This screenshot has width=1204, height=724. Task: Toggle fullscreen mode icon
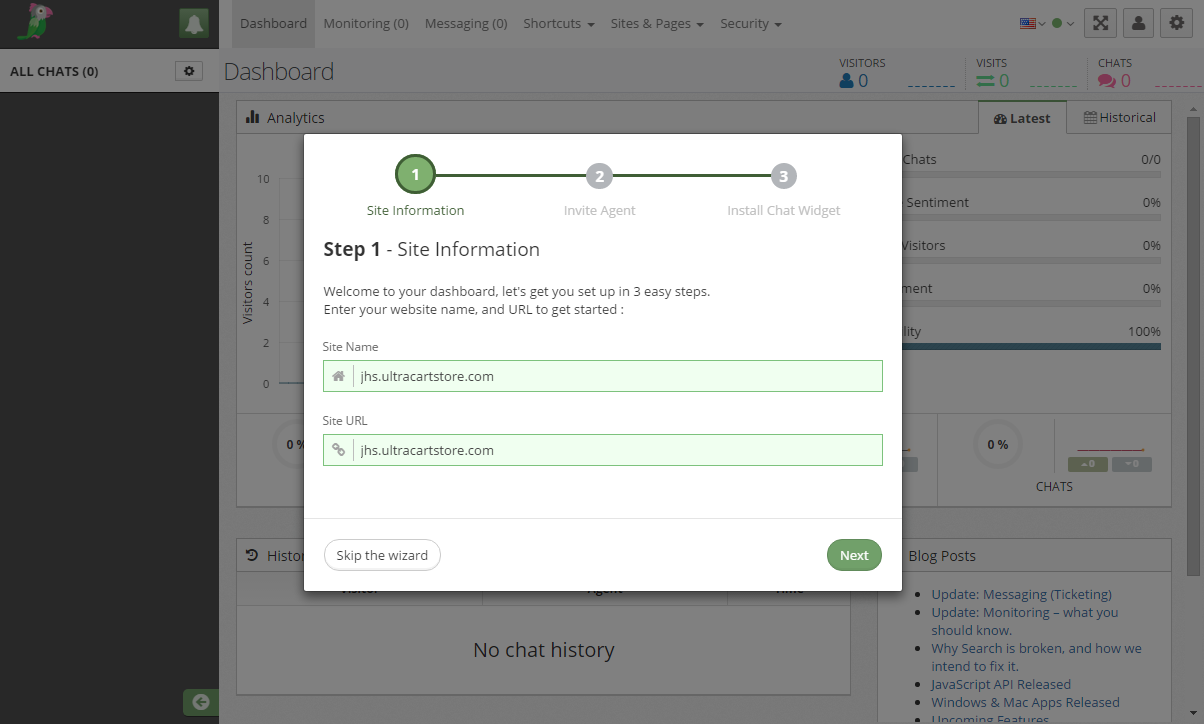[1100, 24]
